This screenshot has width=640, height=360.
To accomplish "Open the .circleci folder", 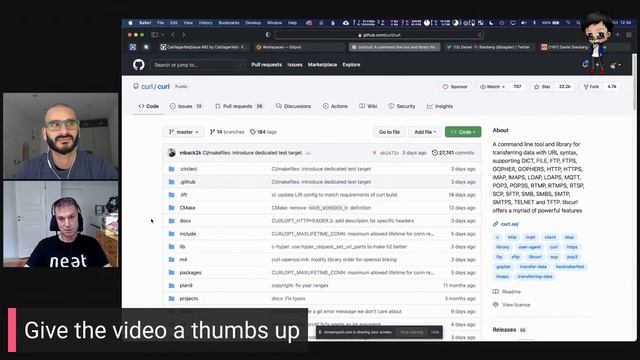I will pos(188,169).
